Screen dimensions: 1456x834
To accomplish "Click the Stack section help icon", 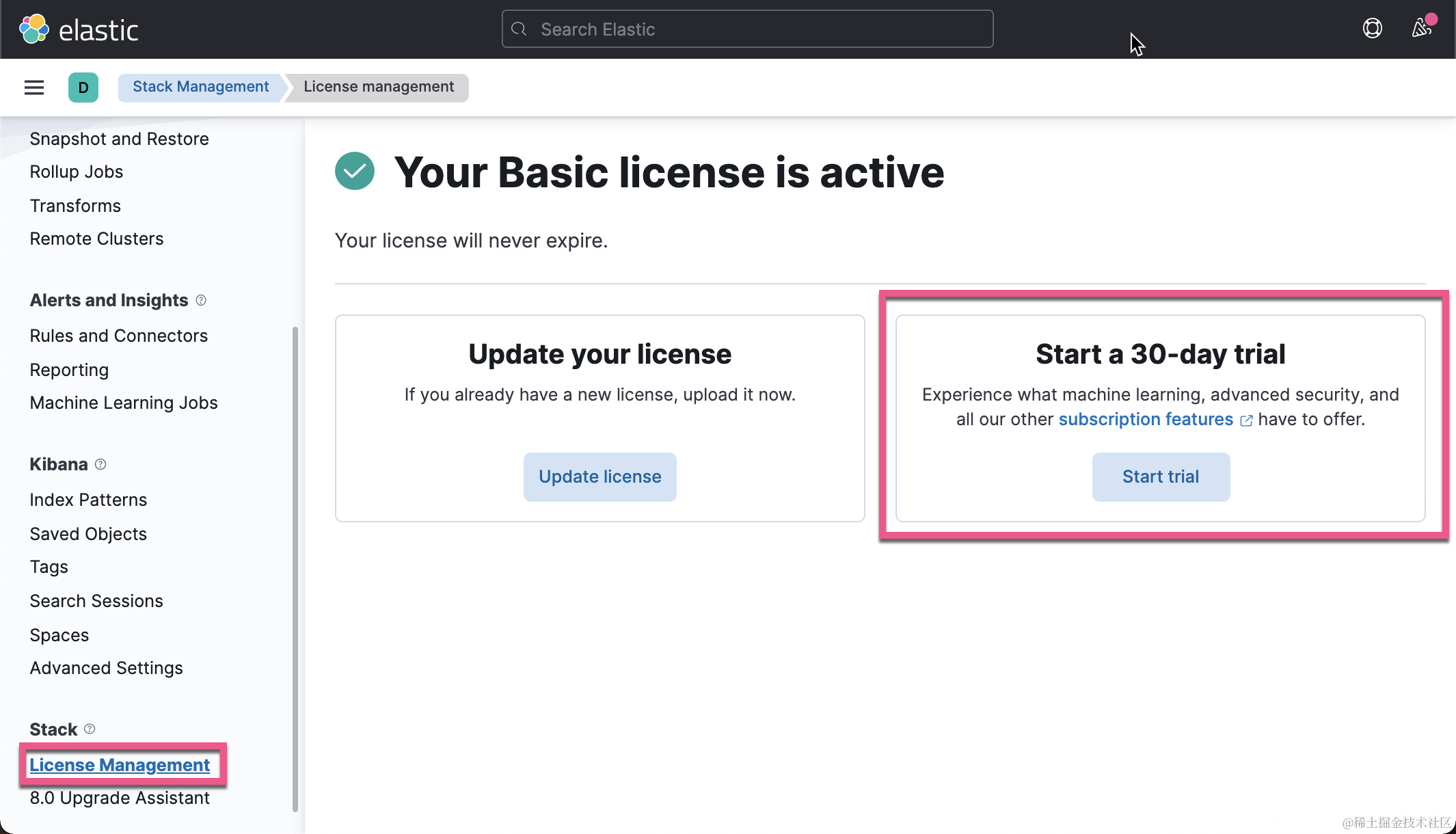I will point(91,729).
